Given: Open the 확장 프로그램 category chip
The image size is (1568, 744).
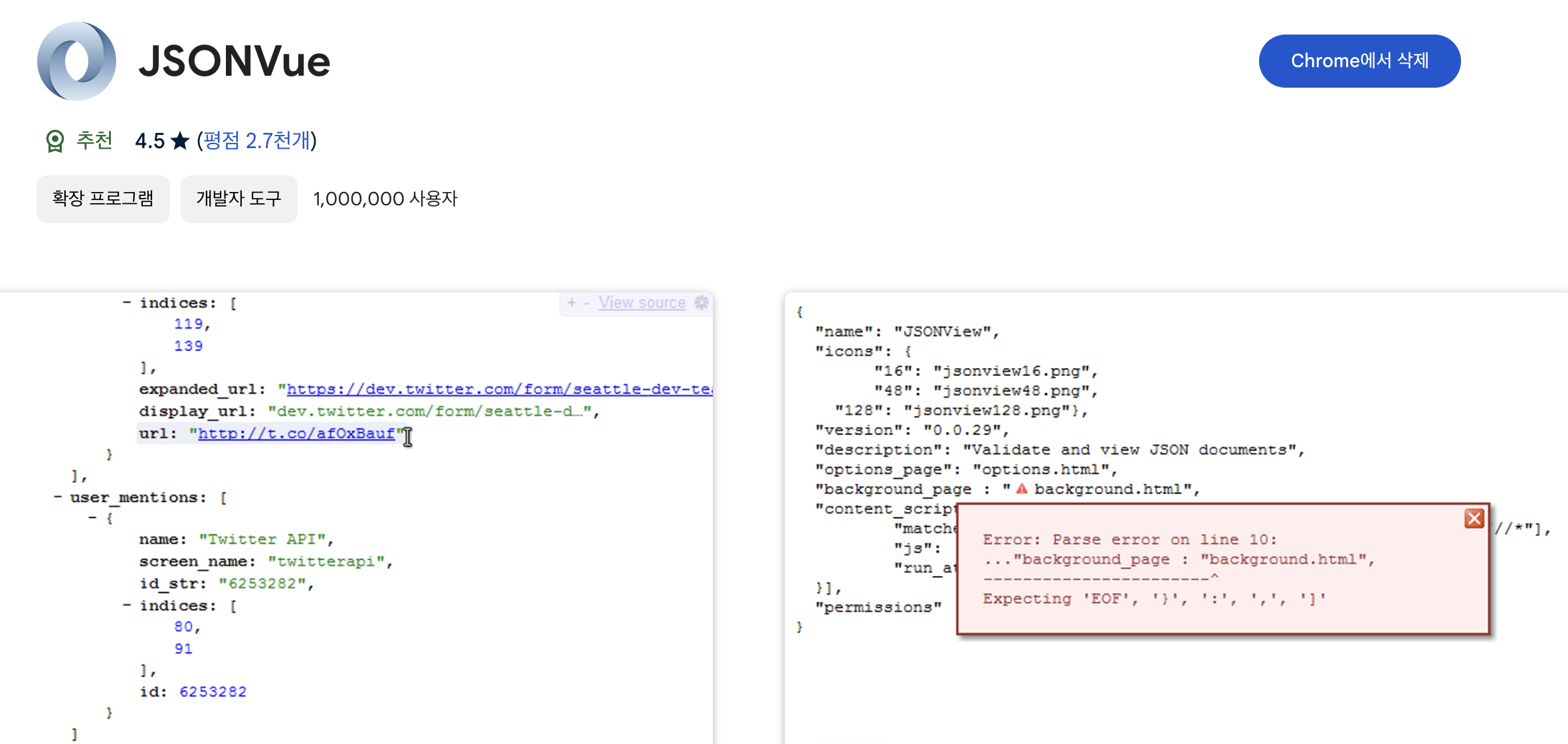Looking at the screenshot, I should [103, 199].
